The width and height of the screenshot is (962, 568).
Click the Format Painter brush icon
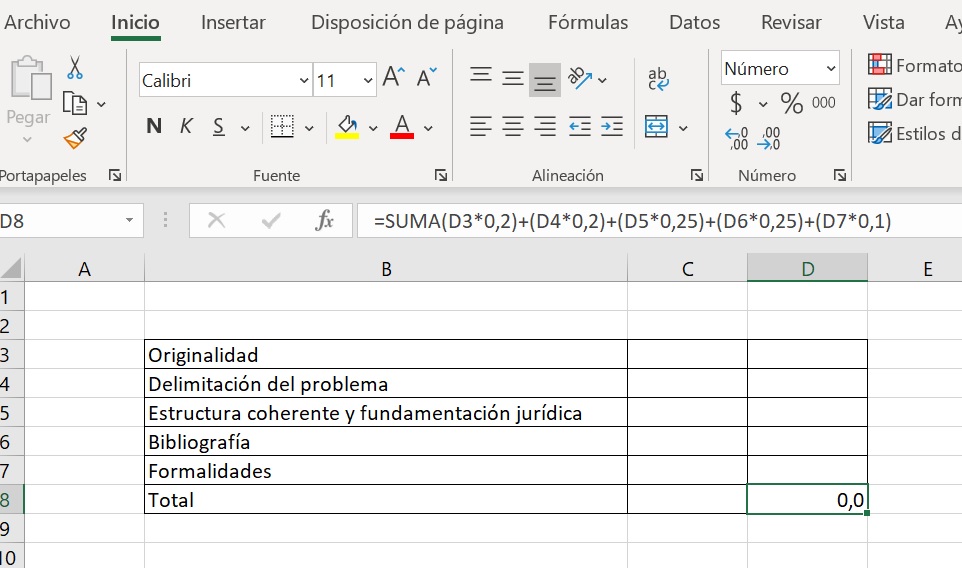(x=75, y=137)
